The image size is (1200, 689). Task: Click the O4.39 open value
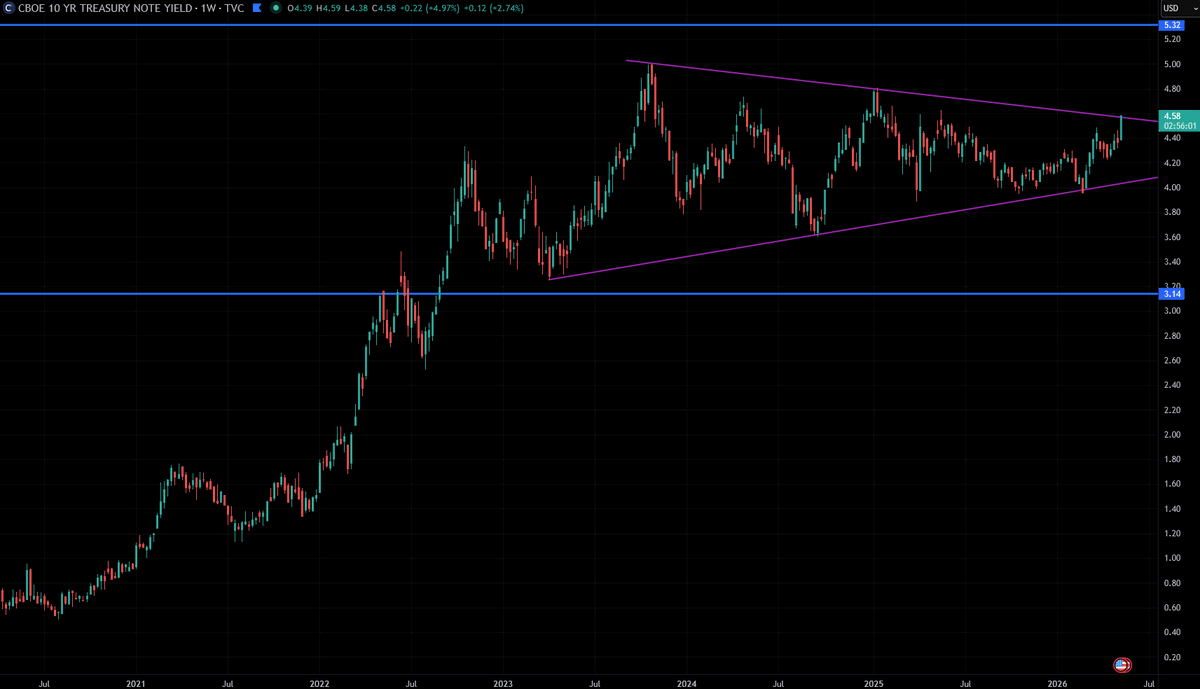click(x=301, y=8)
